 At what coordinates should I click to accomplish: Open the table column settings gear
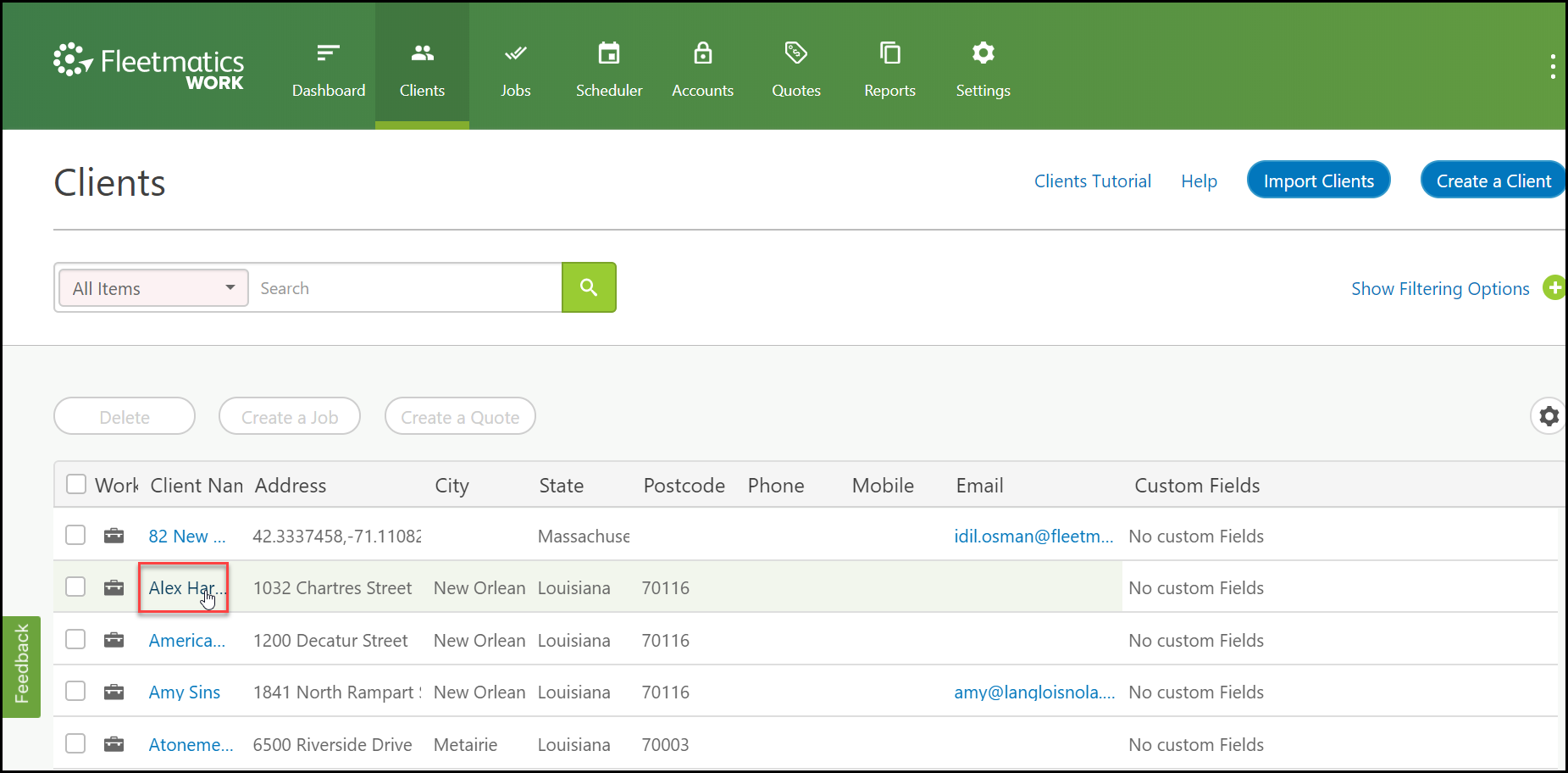pyautogui.click(x=1549, y=416)
